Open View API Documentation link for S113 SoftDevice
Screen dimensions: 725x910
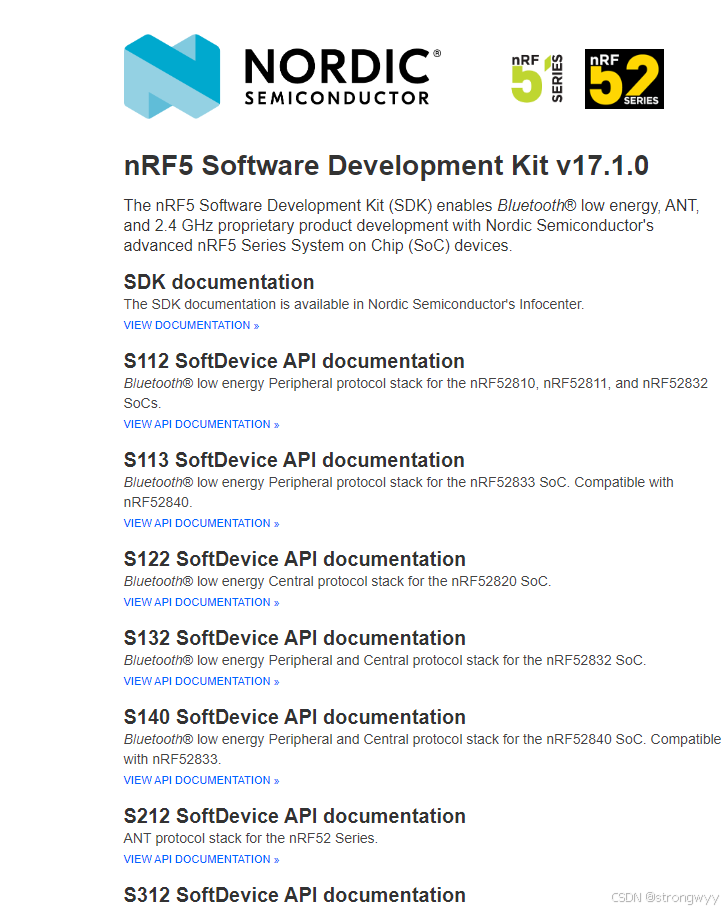tap(201, 523)
